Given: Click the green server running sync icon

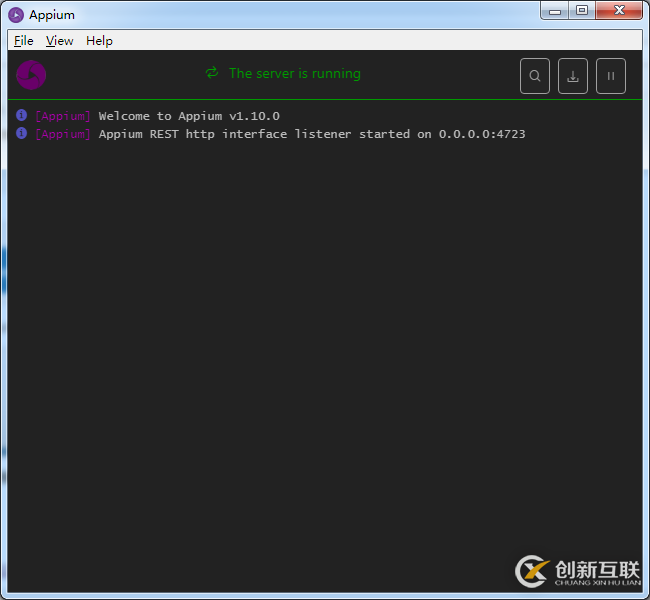Looking at the screenshot, I should (212, 73).
